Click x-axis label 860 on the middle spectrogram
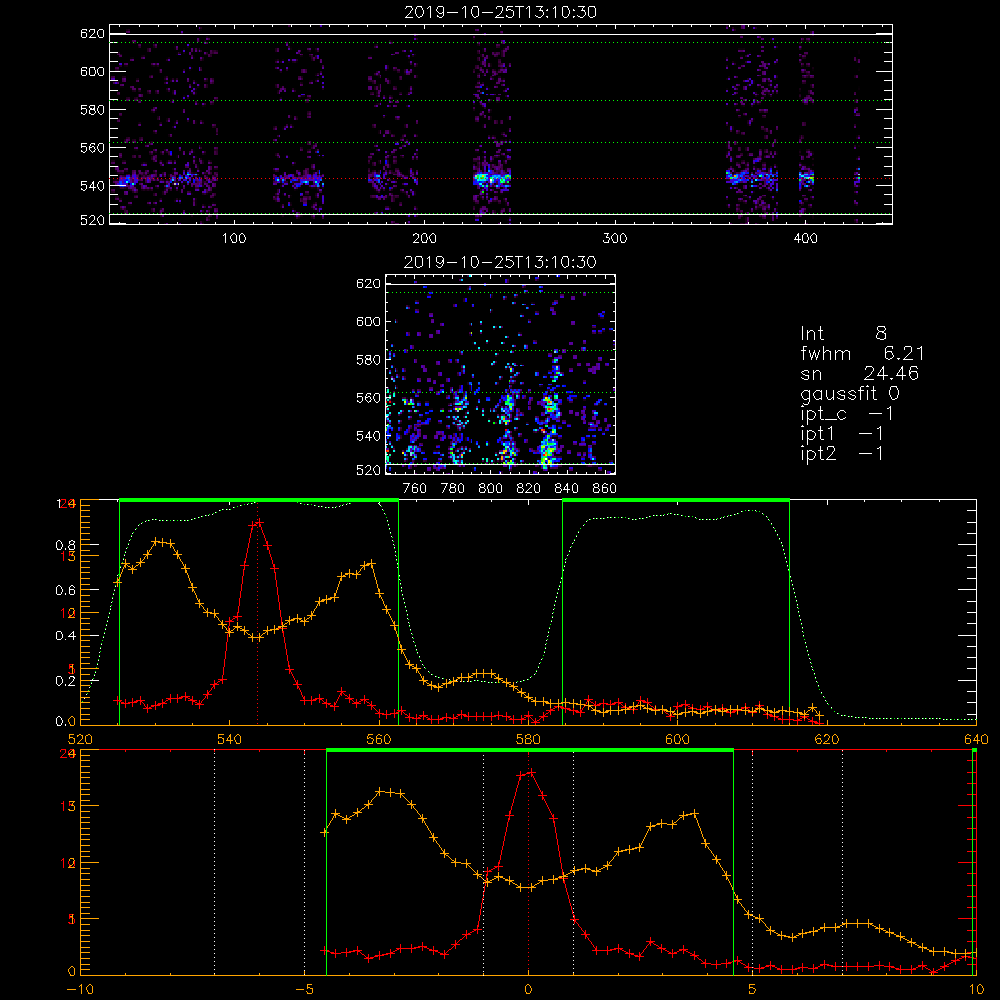Image resolution: width=1000 pixels, height=1000 pixels. point(605,489)
